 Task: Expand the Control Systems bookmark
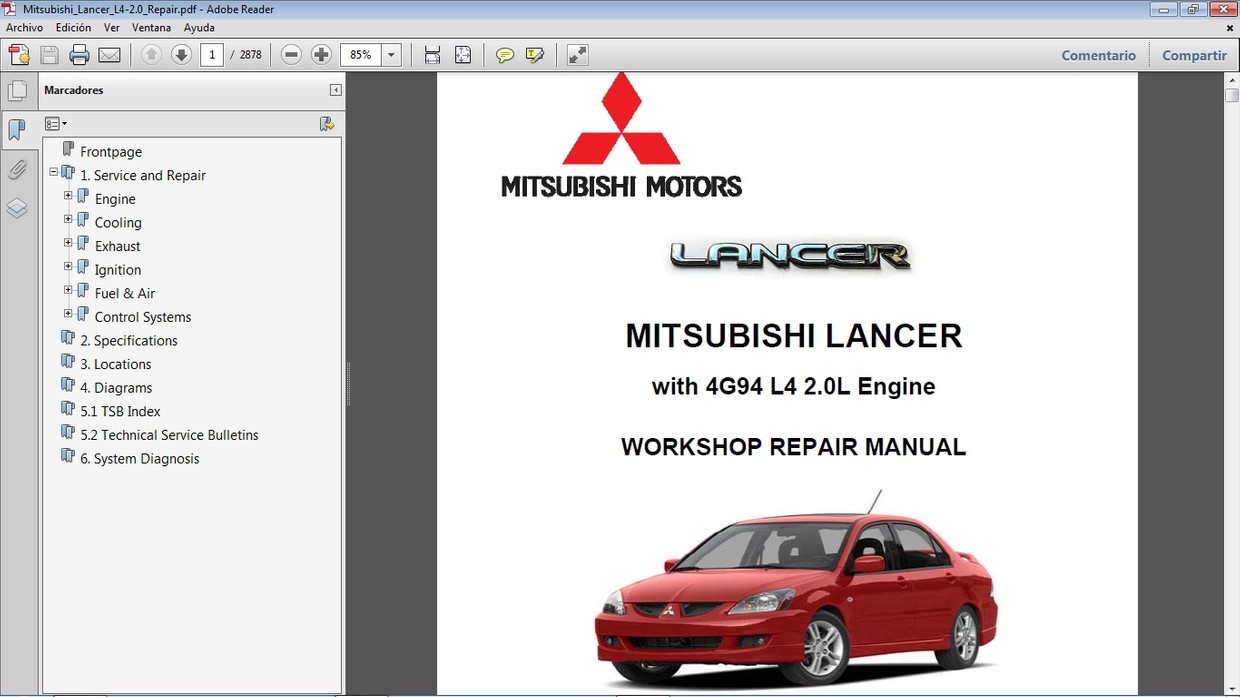tap(68, 314)
